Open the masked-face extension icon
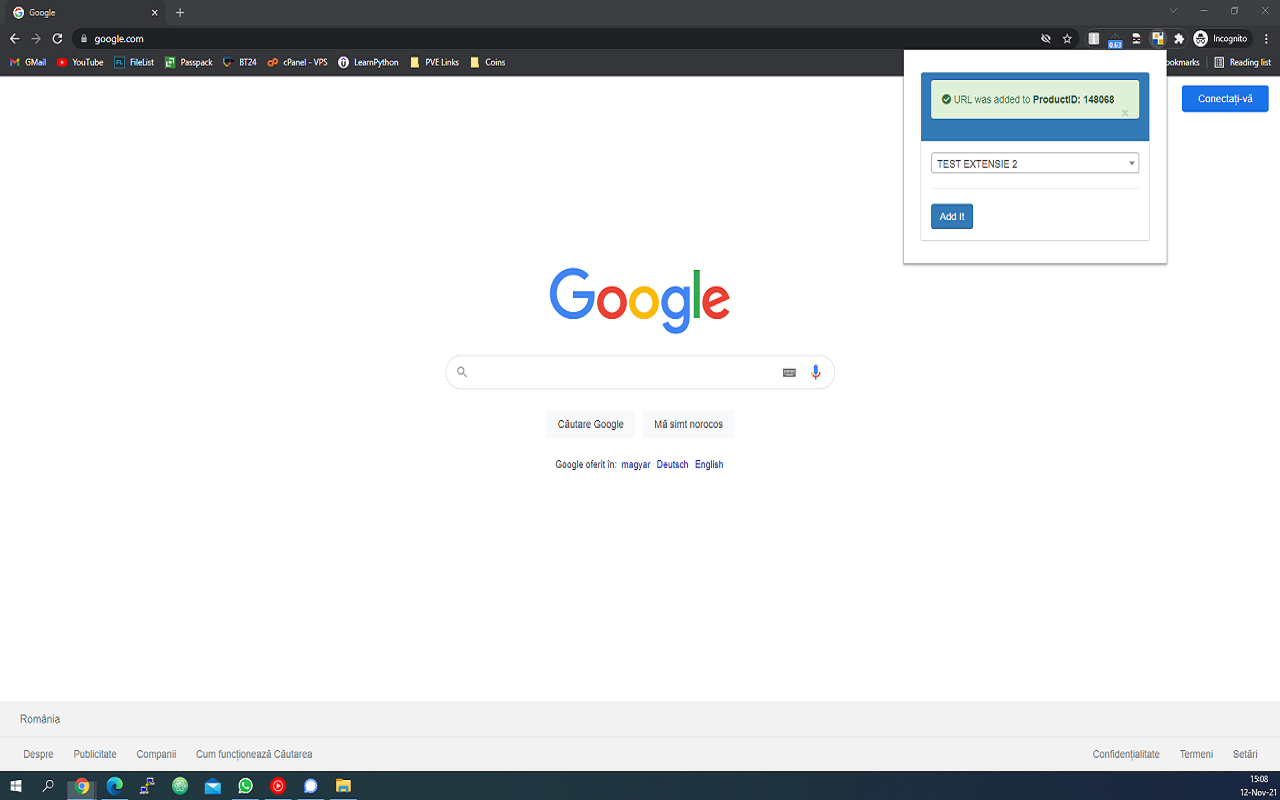This screenshot has height=800, width=1280. coord(1137,38)
